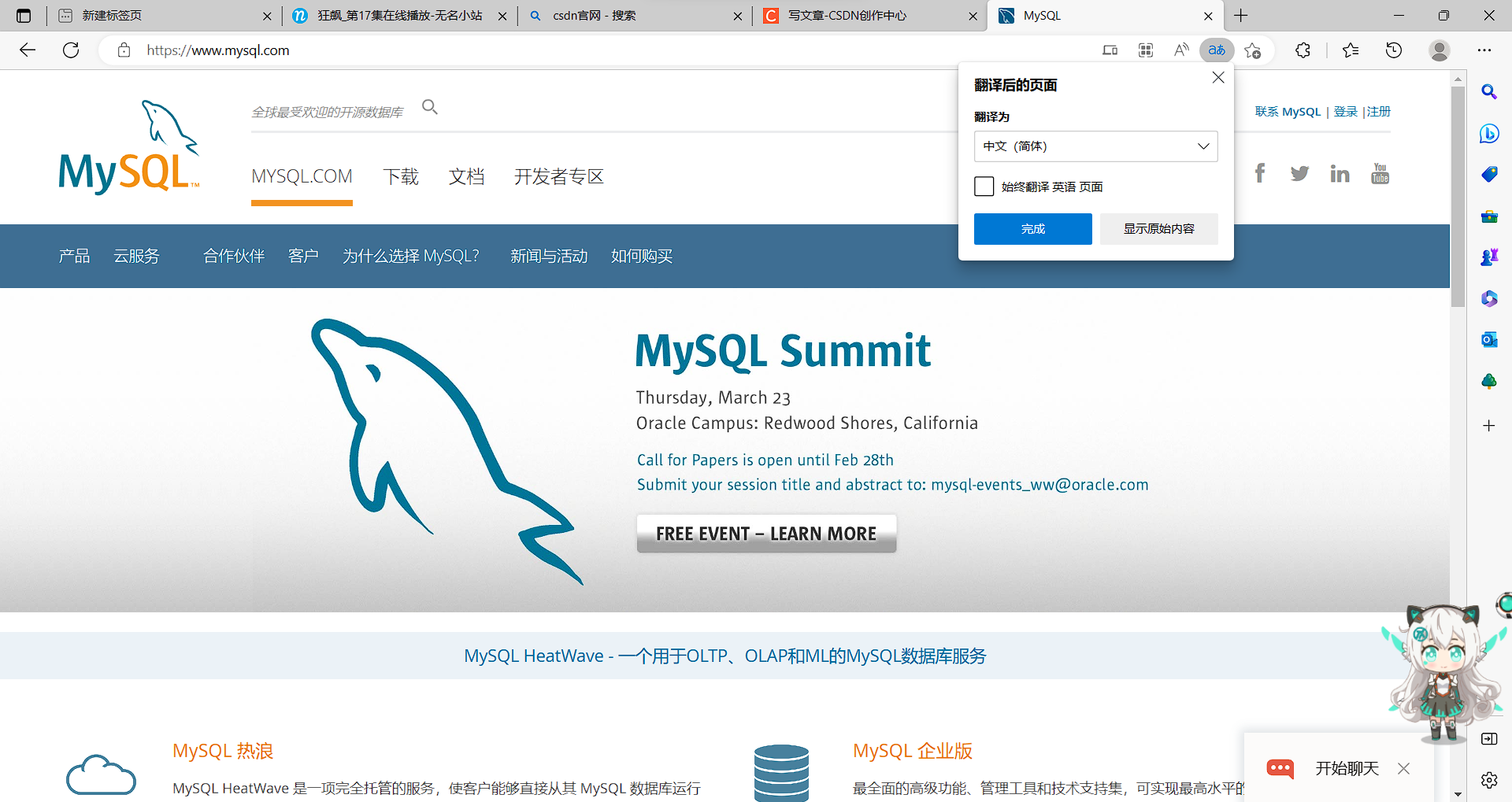Open the favorites list icon
The height and width of the screenshot is (802, 1512).
point(1351,50)
